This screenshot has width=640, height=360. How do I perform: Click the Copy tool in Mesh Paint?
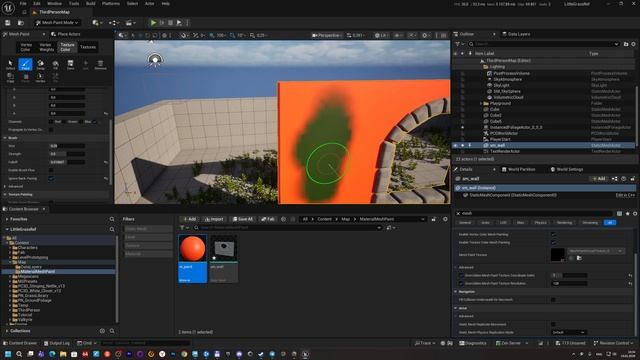[11, 78]
